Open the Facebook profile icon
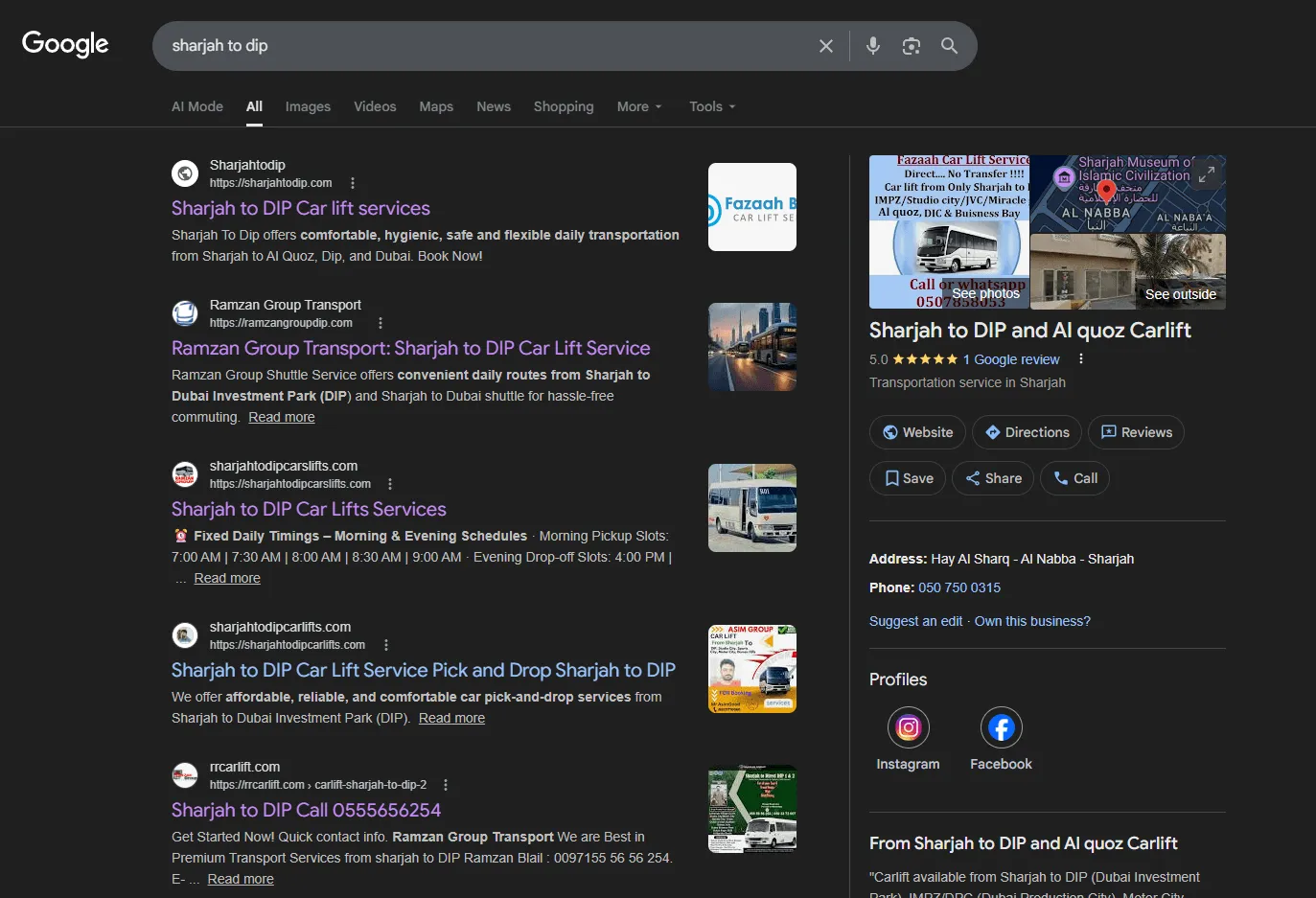The image size is (1316, 898). tap(1002, 728)
